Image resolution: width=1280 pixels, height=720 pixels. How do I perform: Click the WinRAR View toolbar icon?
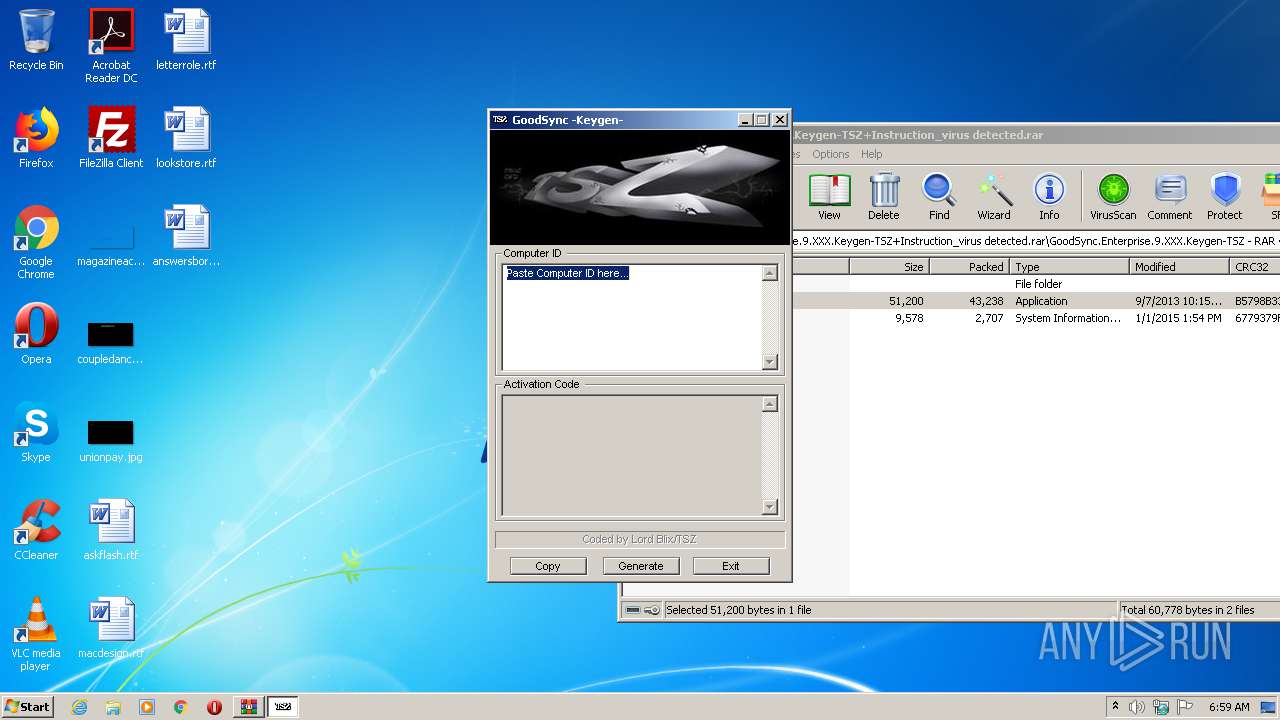pyautogui.click(x=829, y=197)
